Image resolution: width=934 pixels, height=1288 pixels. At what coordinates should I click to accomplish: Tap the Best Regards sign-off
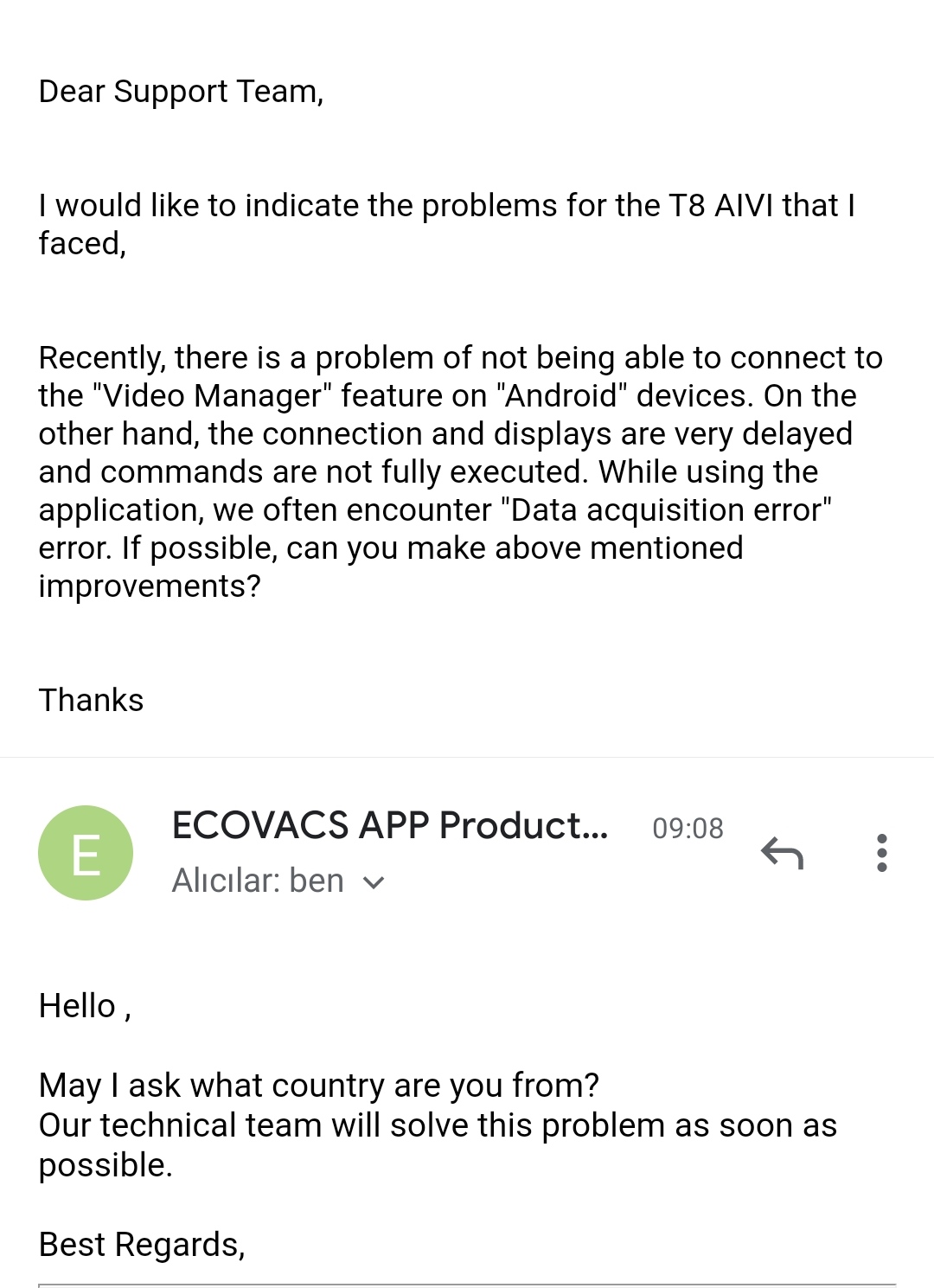point(142,1245)
